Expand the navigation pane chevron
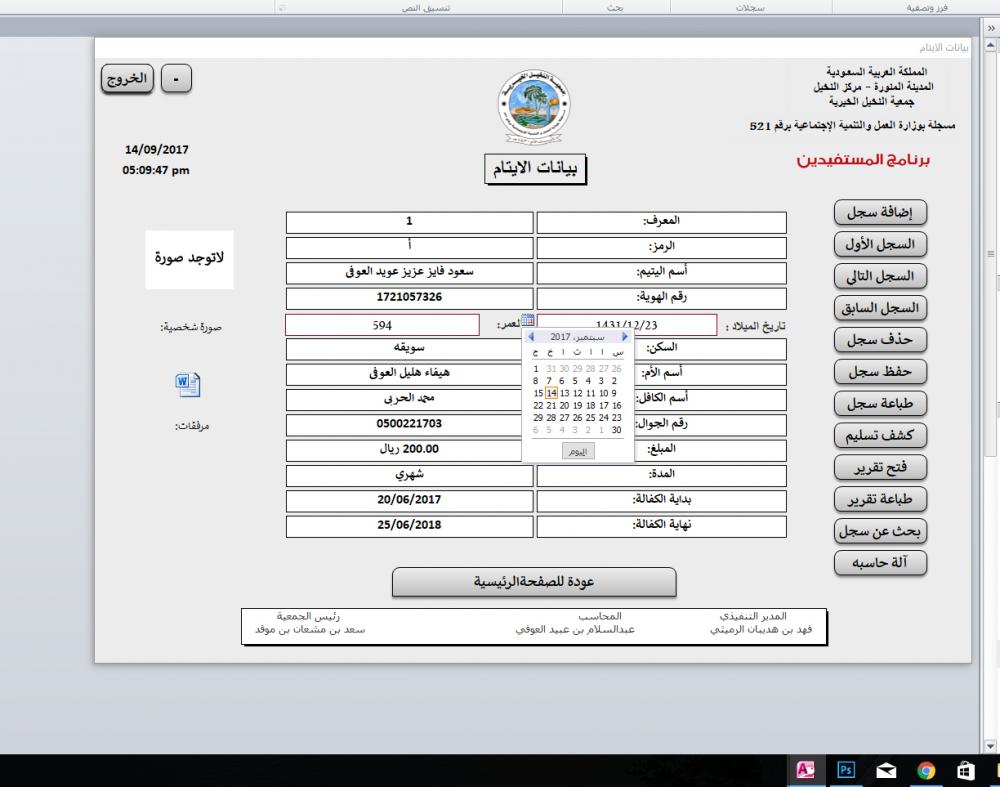 tap(991, 30)
